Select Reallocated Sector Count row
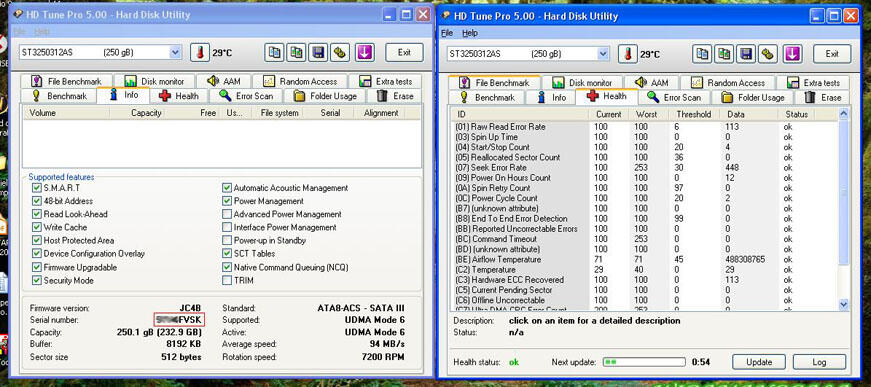 [x=644, y=157]
